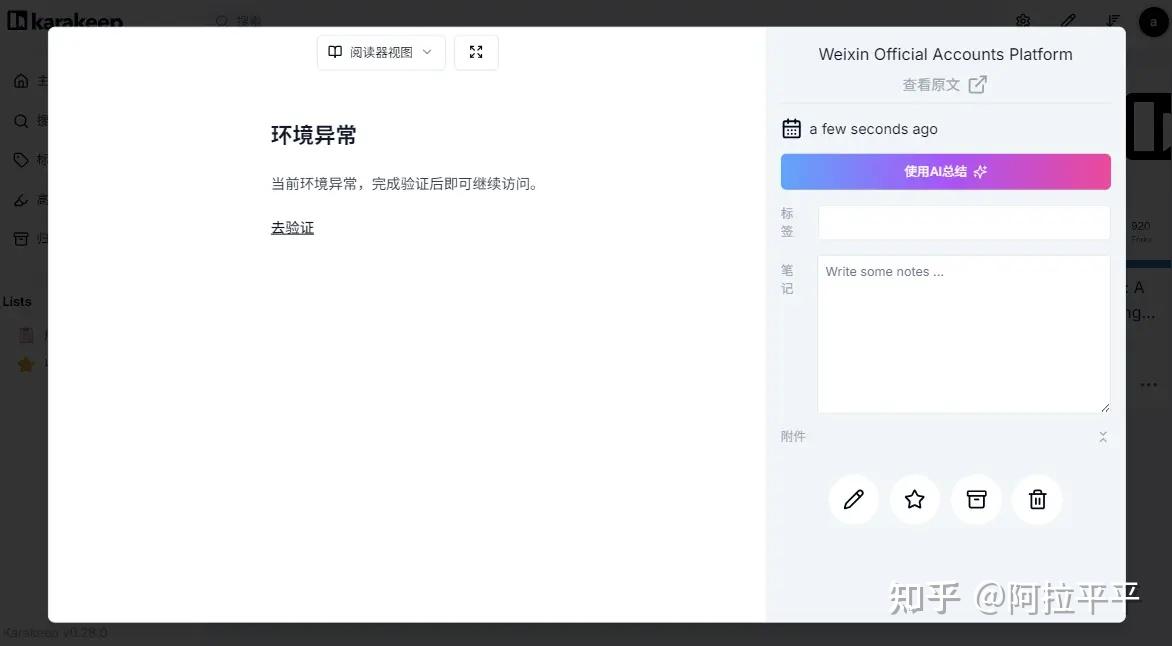Open highlights via the sidebar highlighter icon
Image resolution: width=1172 pixels, height=646 pixels.
[22, 199]
